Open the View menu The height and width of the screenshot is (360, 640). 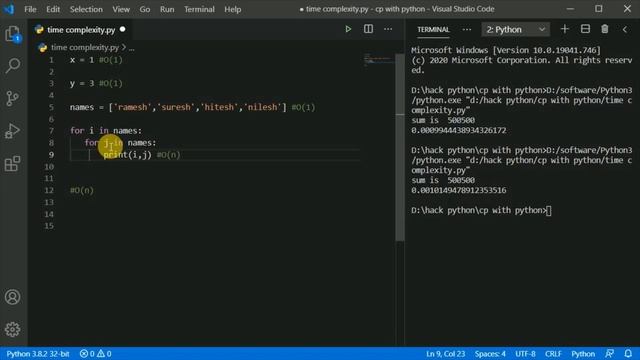(x=121, y=9)
